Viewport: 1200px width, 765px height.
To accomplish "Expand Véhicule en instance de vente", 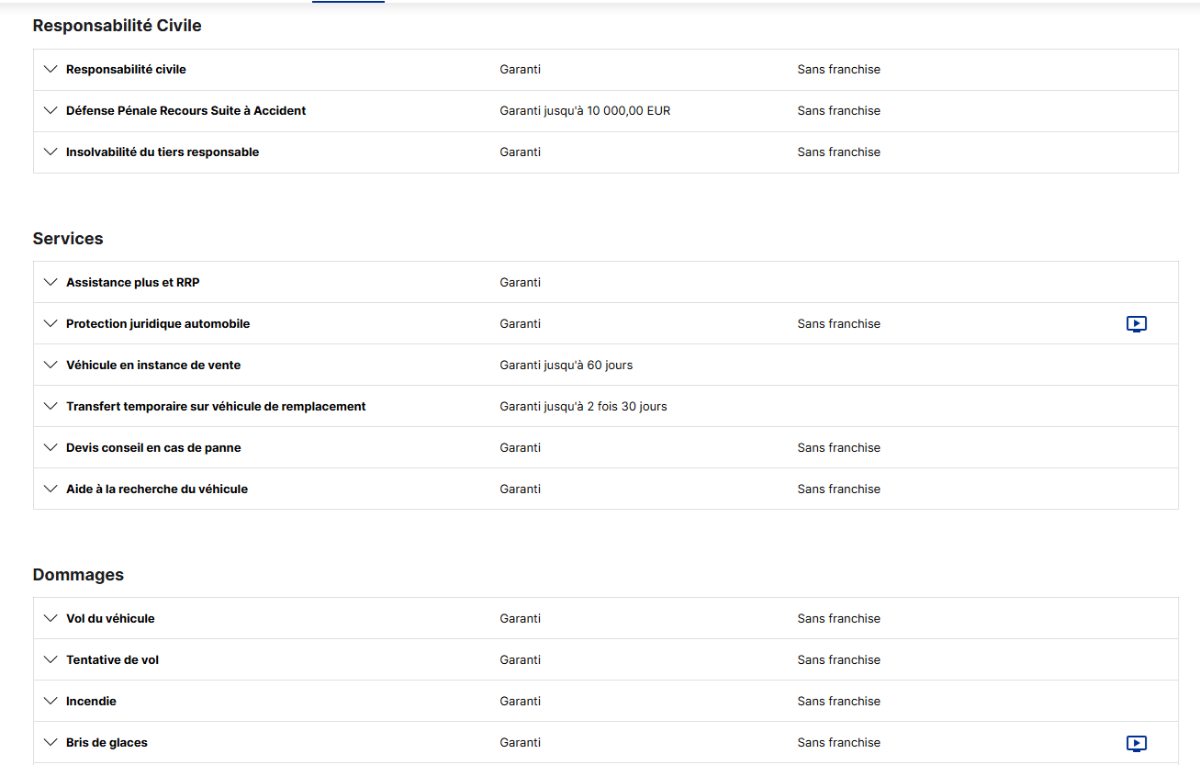I will pos(51,365).
